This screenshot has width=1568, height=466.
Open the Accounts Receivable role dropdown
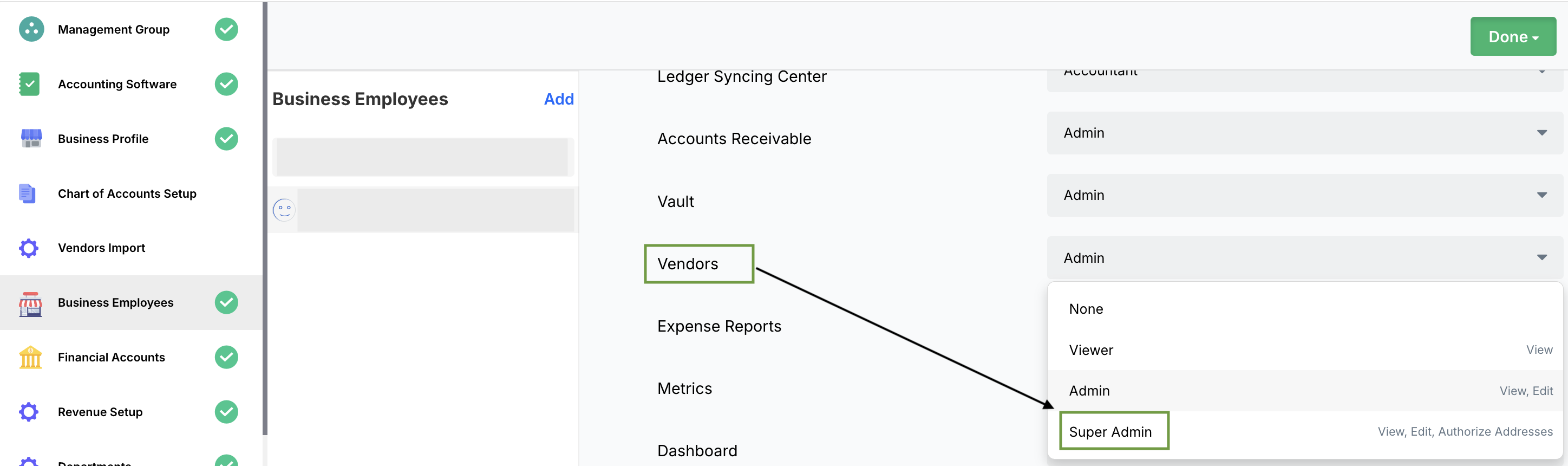[x=1304, y=133]
